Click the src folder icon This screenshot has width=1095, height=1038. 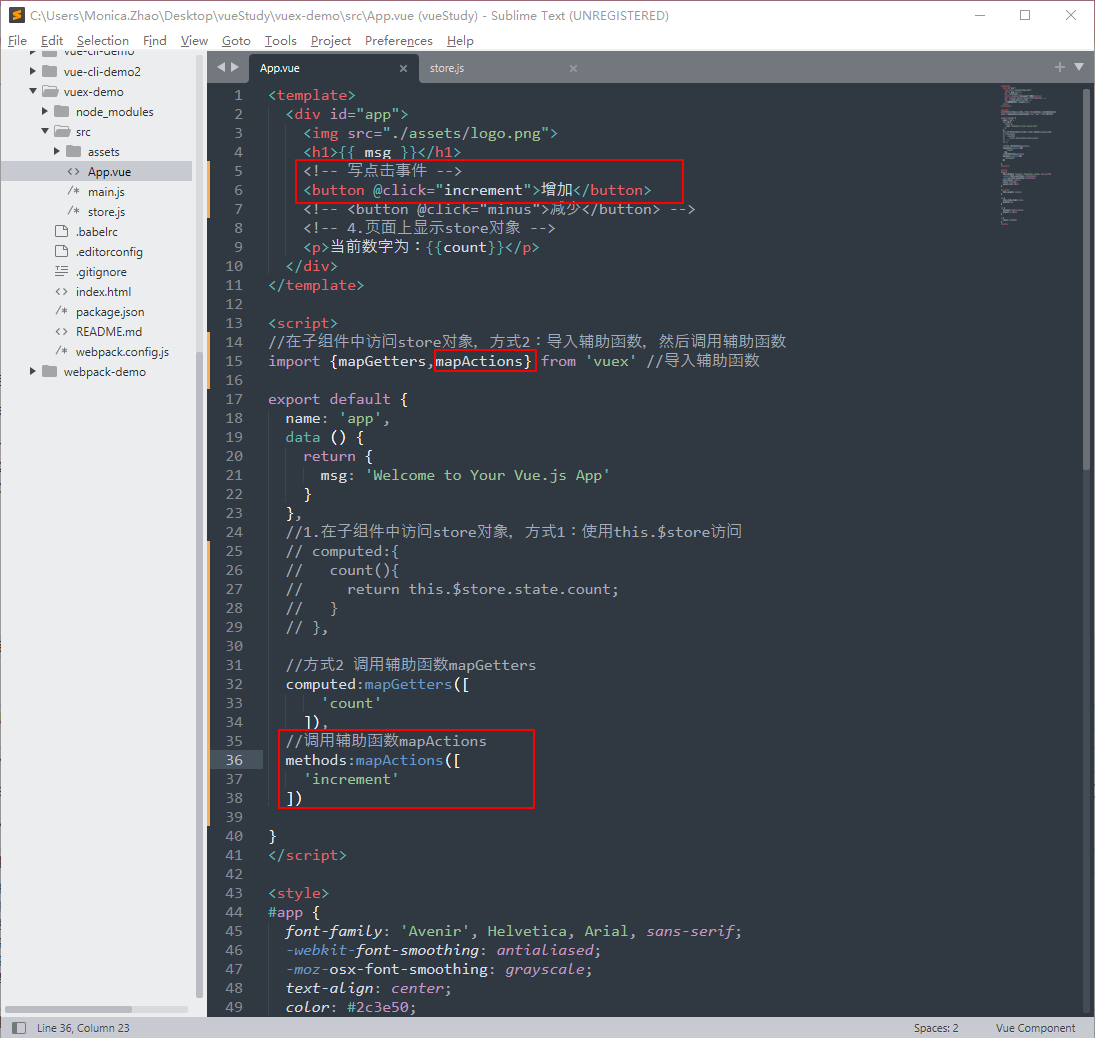coord(62,131)
